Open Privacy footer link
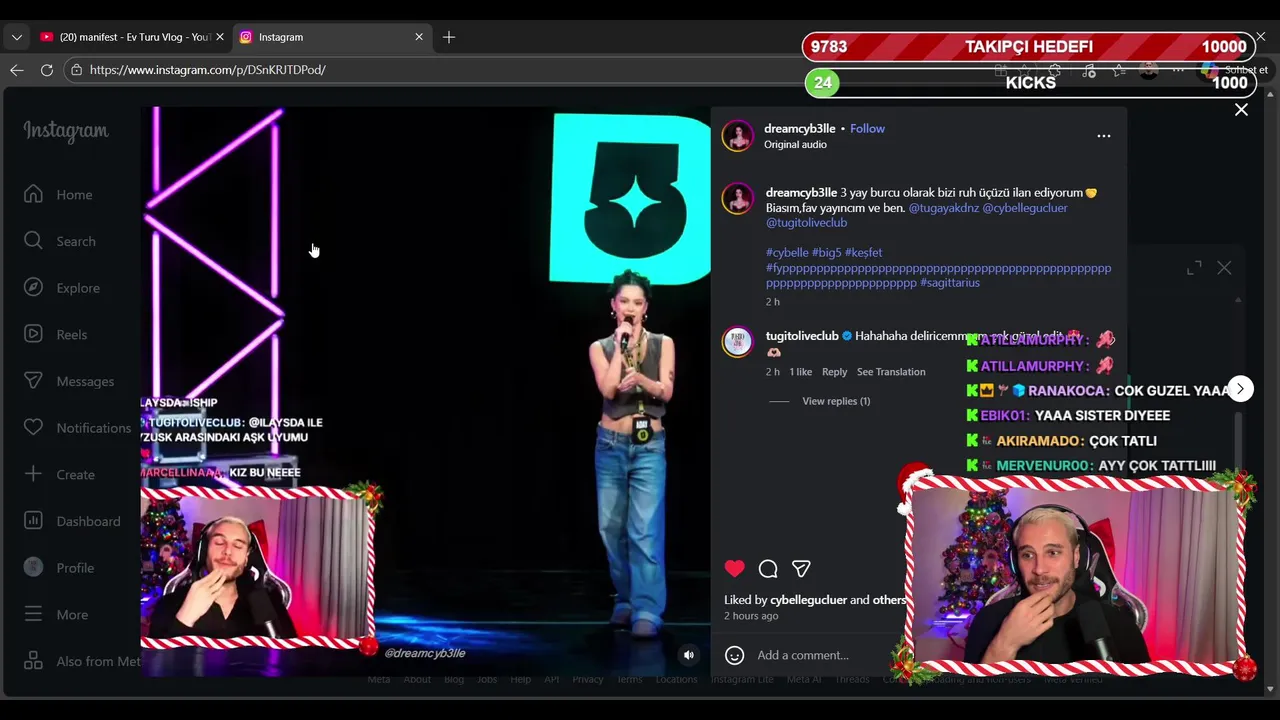Image resolution: width=1280 pixels, height=720 pixels. 587,680
